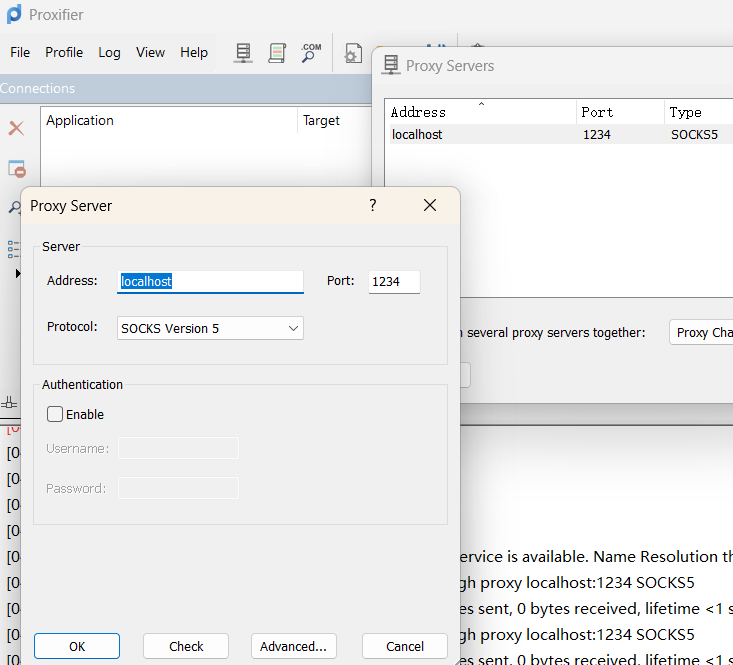
Task: Sort by Address column header
Action: click(x=481, y=112)
